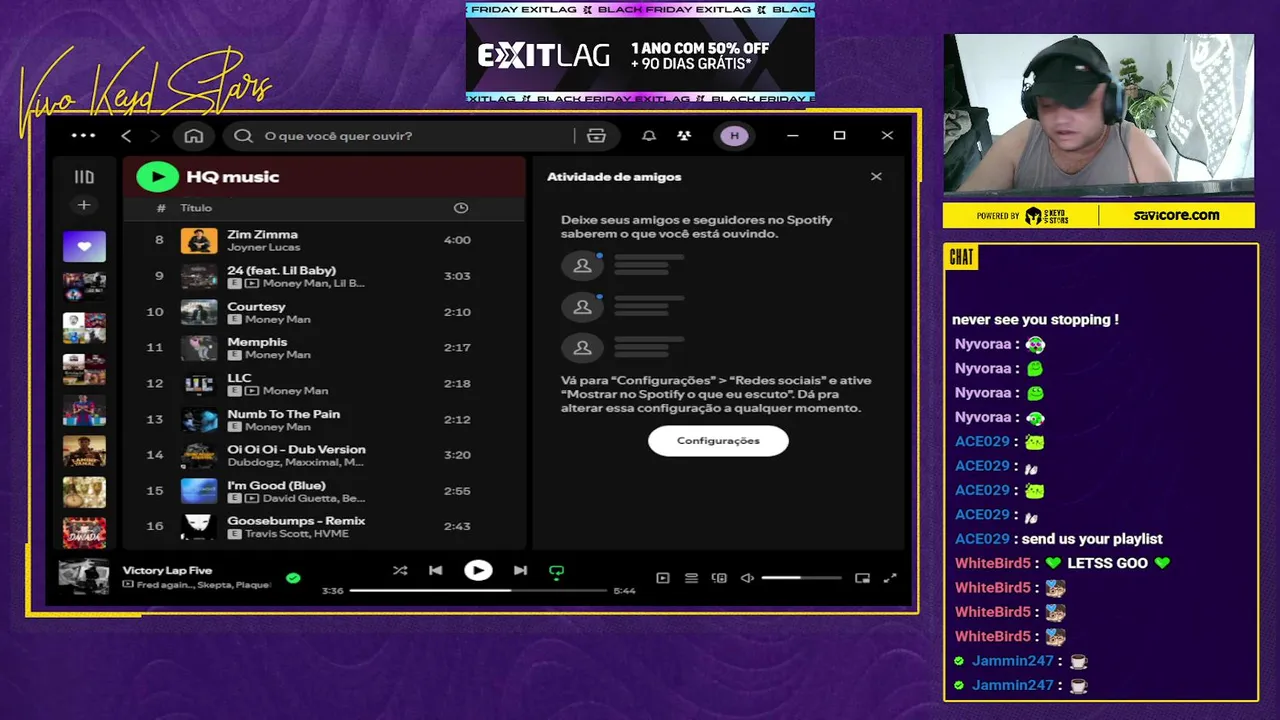Click the '#' column header
This screenshot has width=1280, height=720.
(161, 208)
